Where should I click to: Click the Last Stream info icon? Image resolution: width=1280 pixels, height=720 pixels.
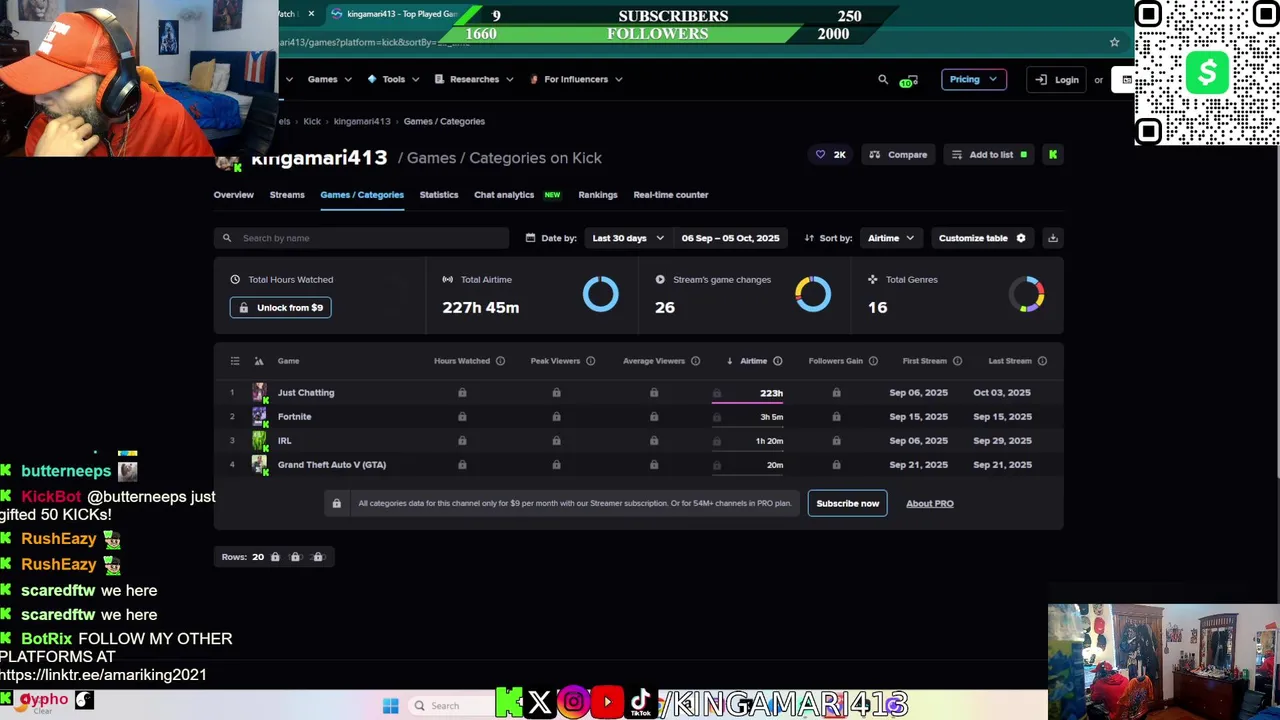[x=1043, y=361]
